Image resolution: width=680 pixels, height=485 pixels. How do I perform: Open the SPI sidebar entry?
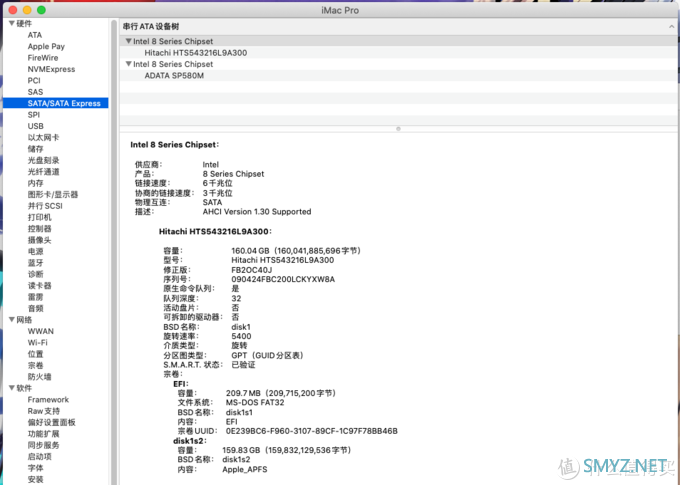click(x=33, y=115)
